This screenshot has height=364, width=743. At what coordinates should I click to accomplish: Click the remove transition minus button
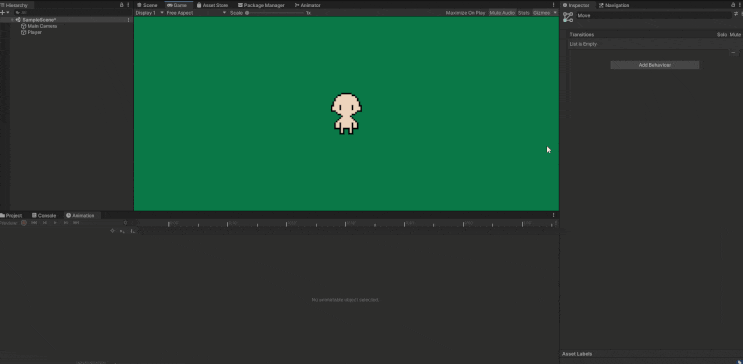tap(734, 53)
